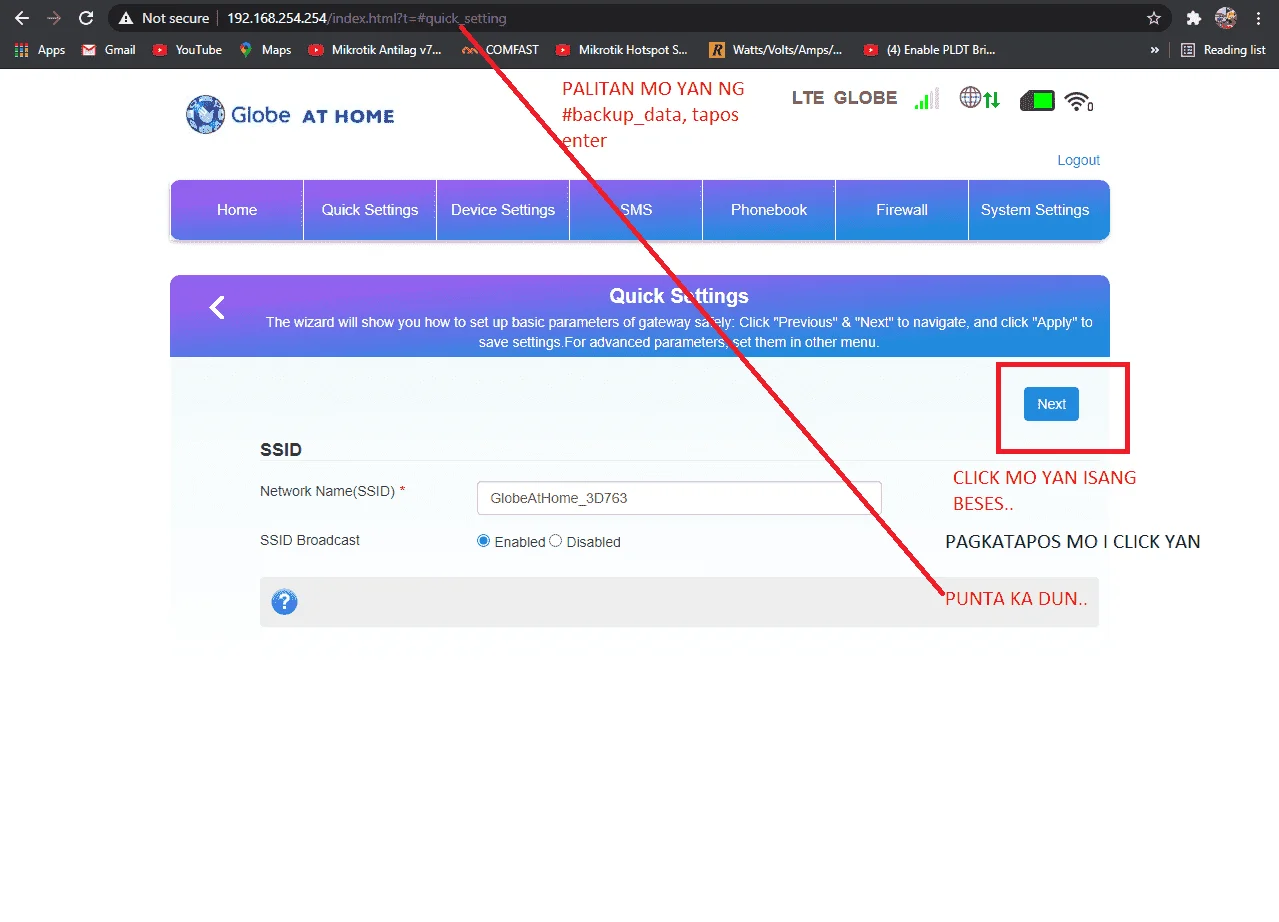
Task: Click the browser back arrow
Action: 22,18
